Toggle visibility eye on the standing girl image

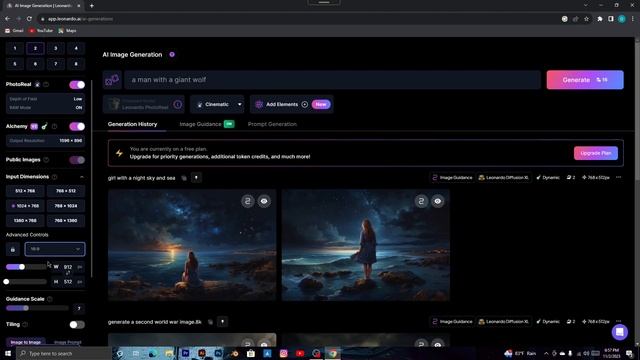pyautogui.click(x=438, y=201)
